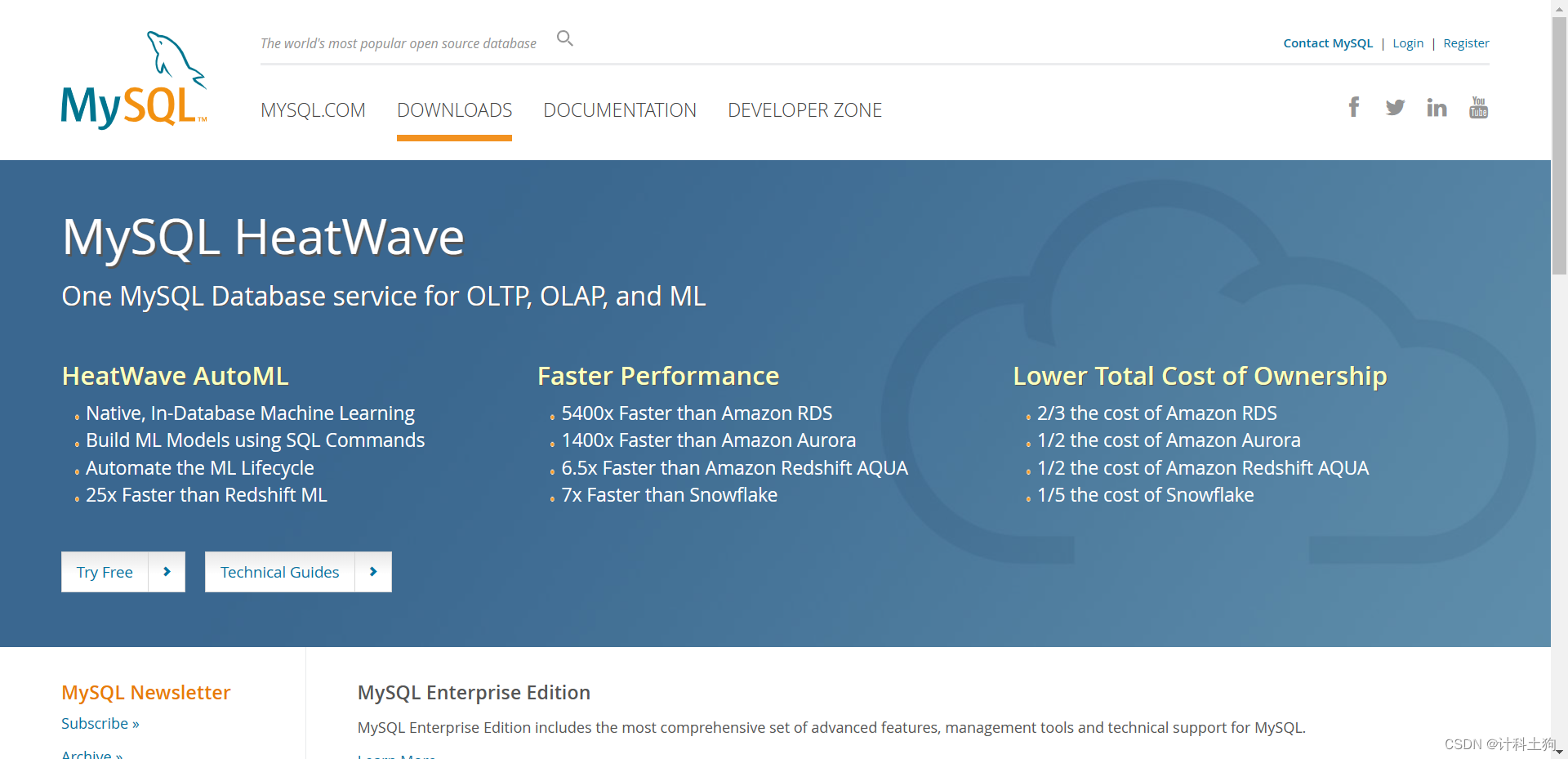Open MySQL YouTube icon

(x=1478, y=107)
